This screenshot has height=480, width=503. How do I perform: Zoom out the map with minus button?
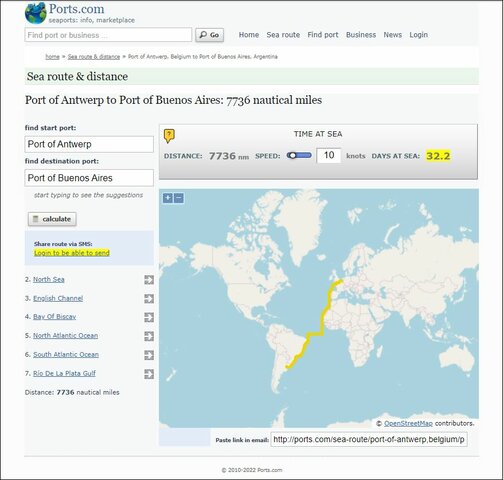(179, 198)
